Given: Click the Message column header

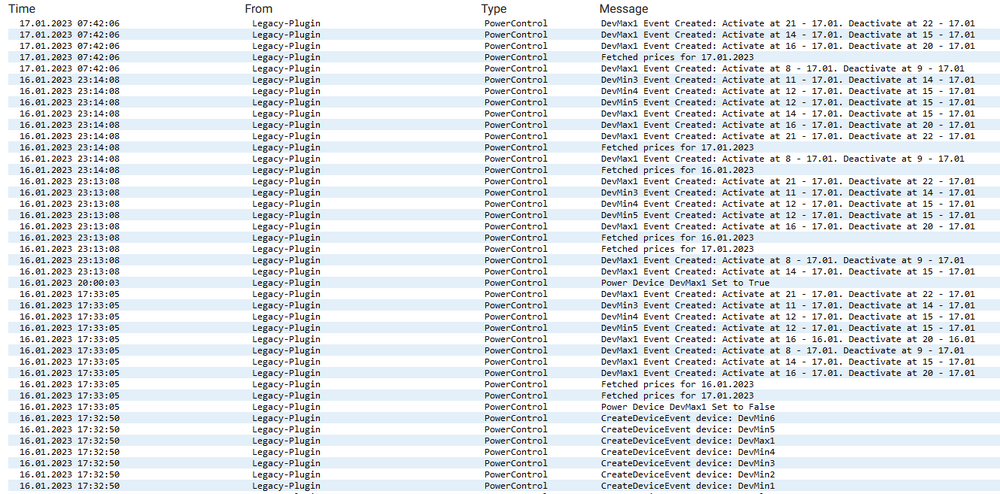Looking at the screenshot, I should coord(624,8).
